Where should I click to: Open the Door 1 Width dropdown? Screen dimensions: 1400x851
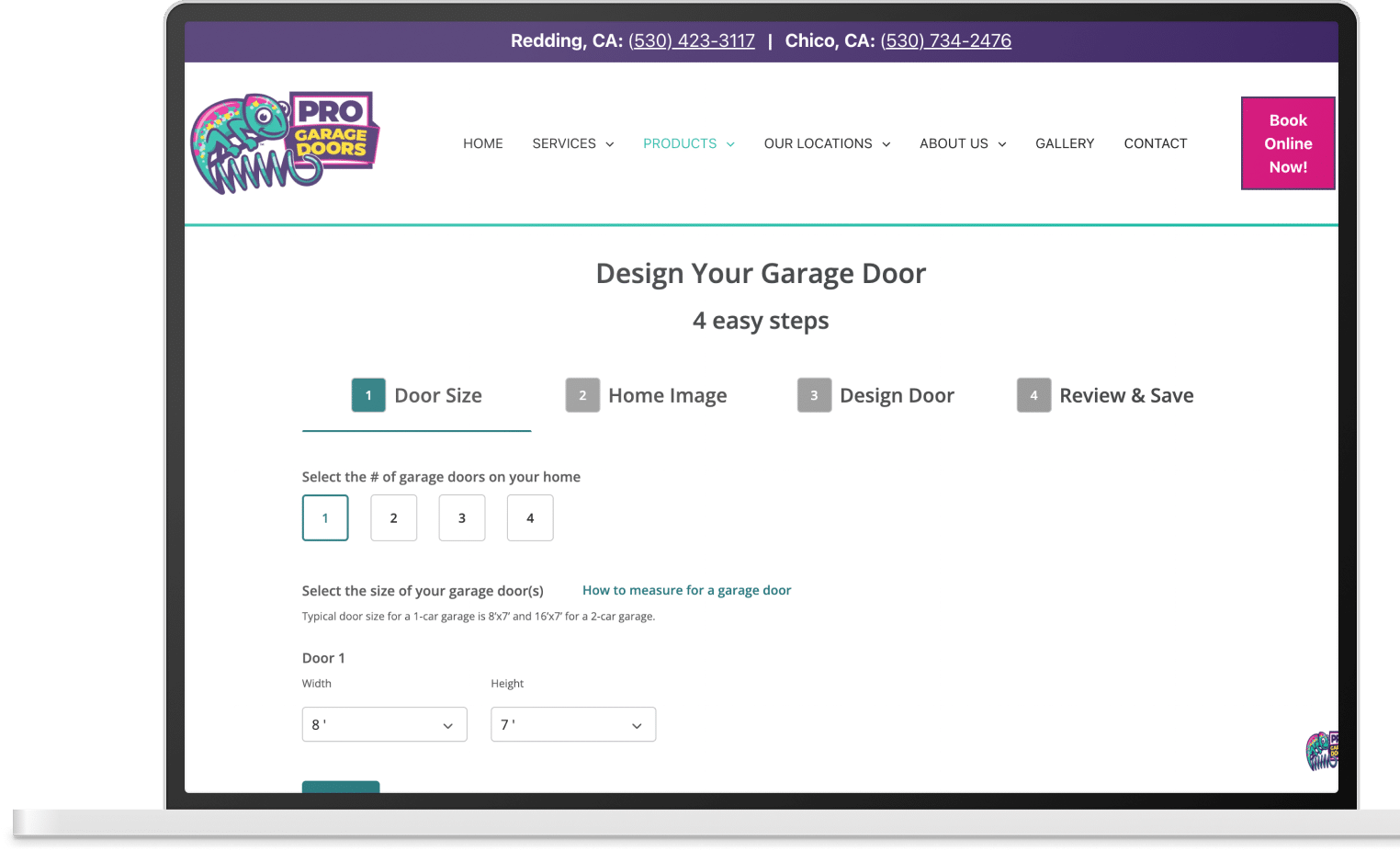384,724
